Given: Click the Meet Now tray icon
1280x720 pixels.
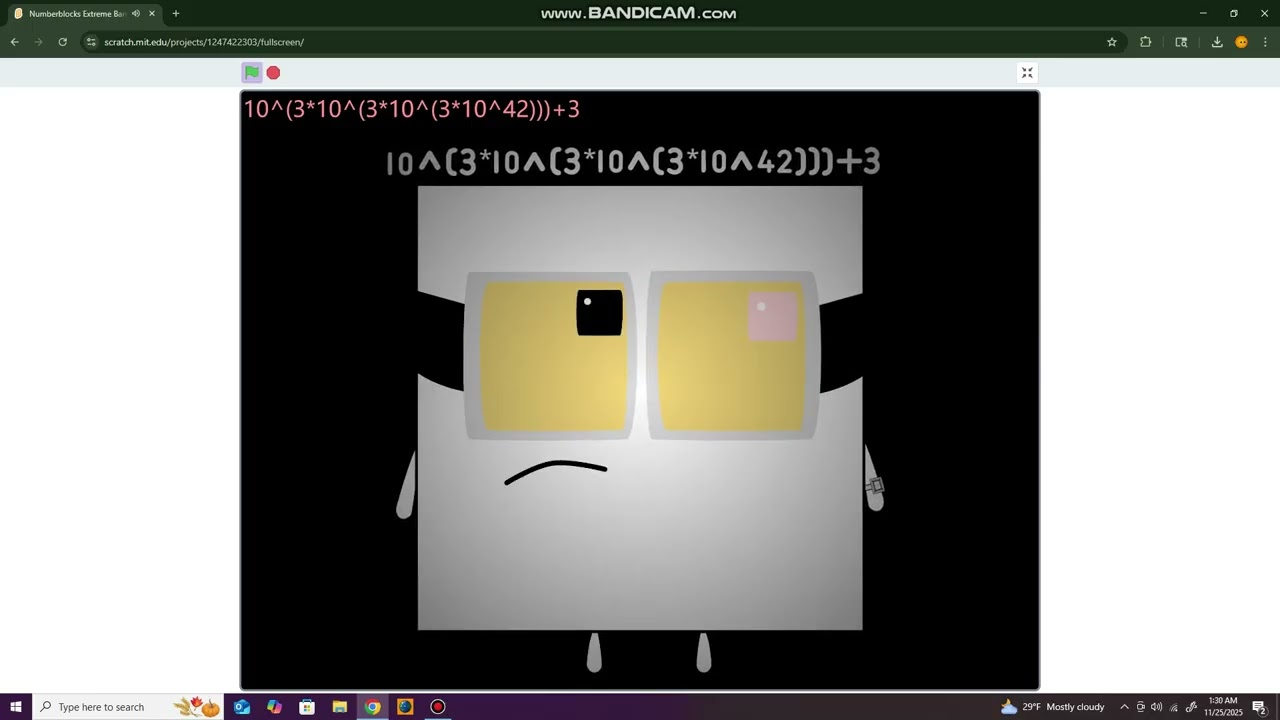Looking at the screenshot, I should pyautogui.click(x=1141, y=707).
